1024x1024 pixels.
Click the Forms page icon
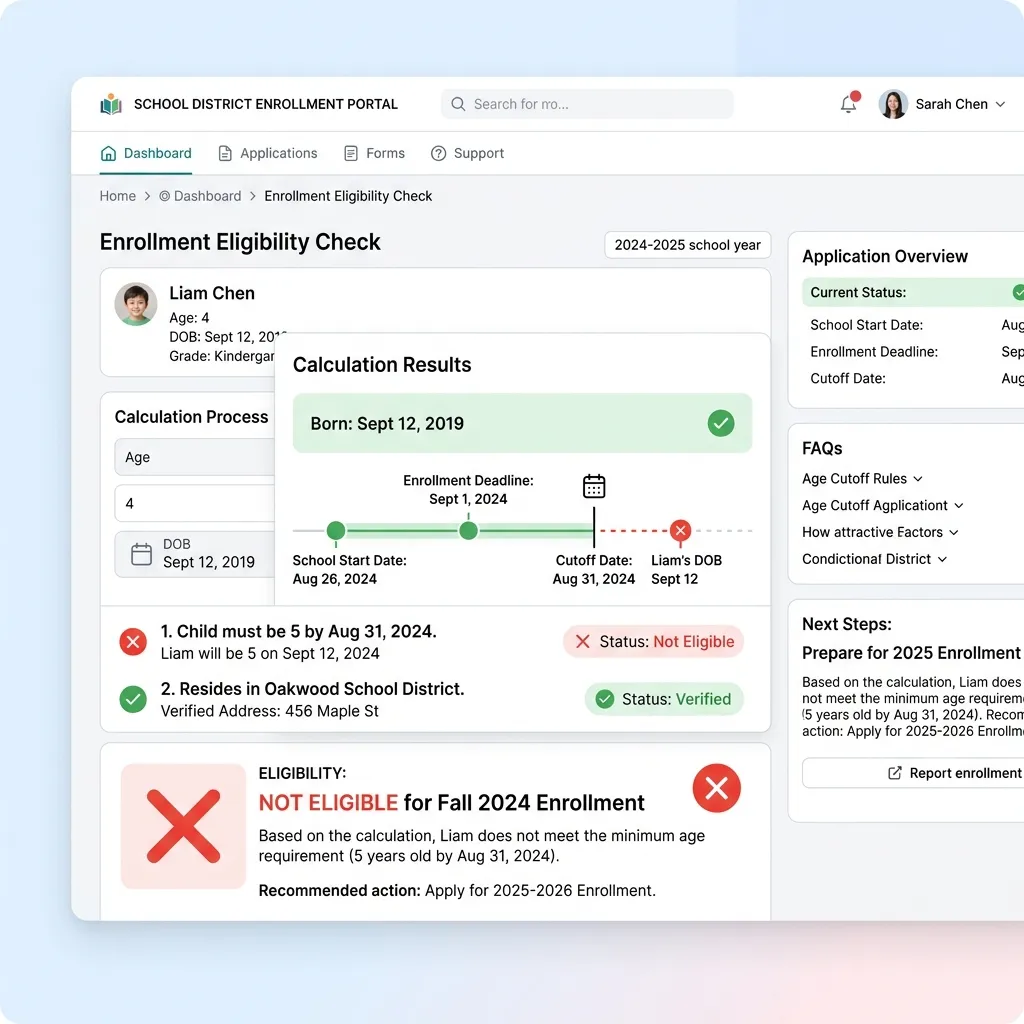[351, 153]
